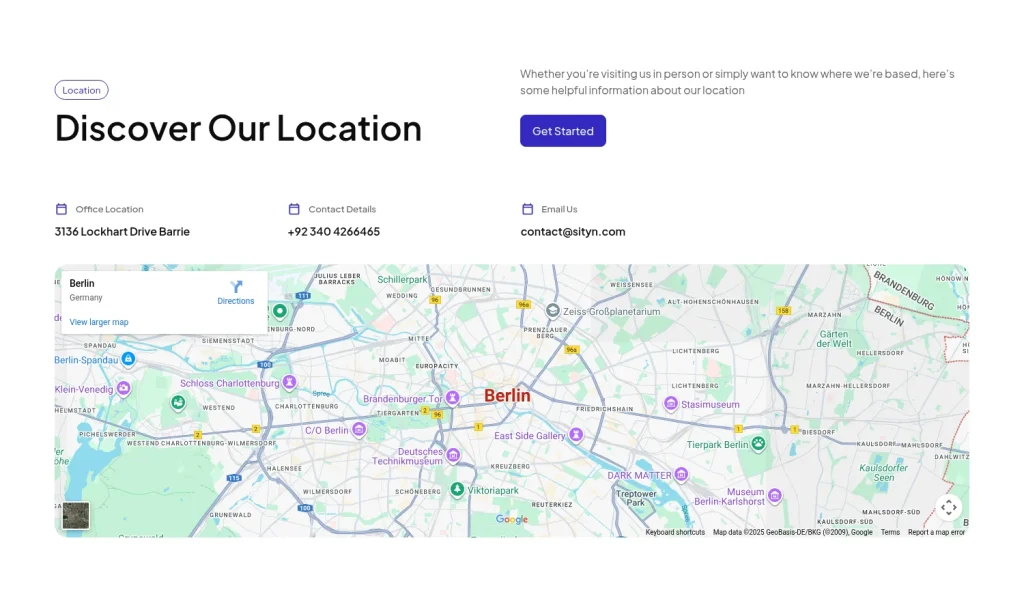Open the View larger map link
Screen dimensions: 1024x603
coord(99,321)
